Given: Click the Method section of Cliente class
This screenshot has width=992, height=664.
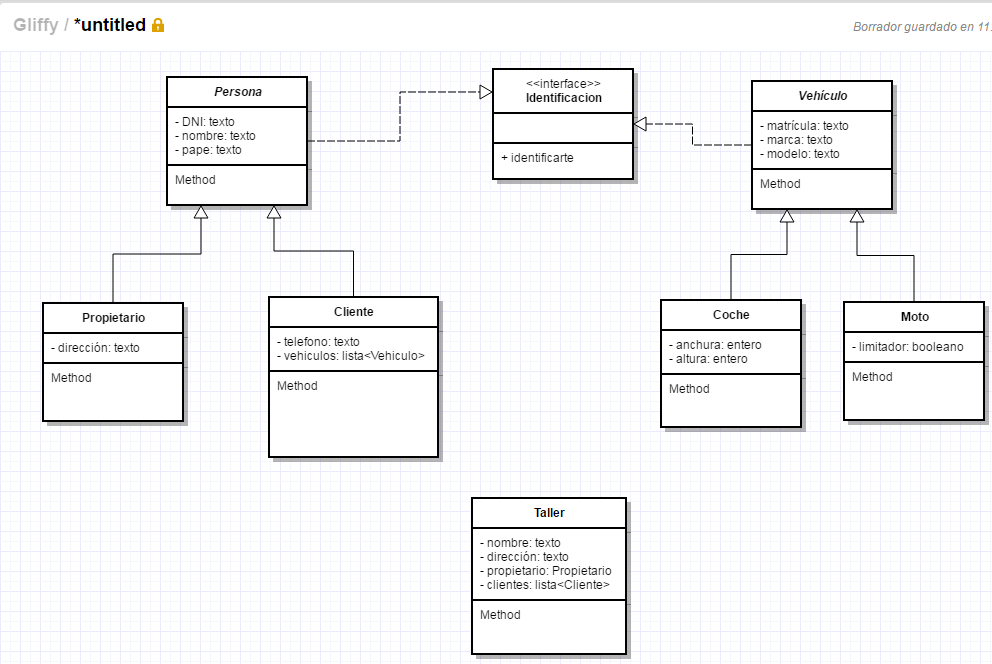Looking at the screenshot, I should click(x=354, y=414).
